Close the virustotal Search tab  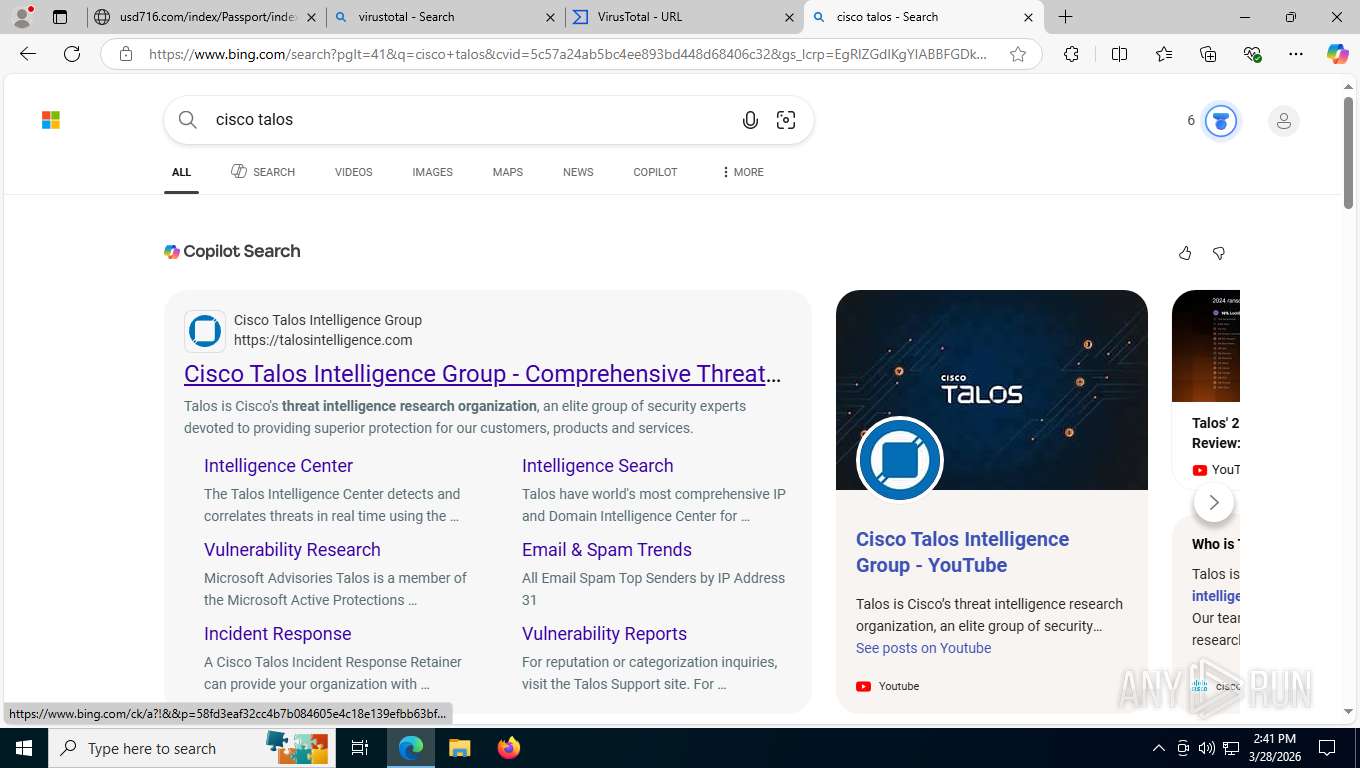(x=550, y=17)
